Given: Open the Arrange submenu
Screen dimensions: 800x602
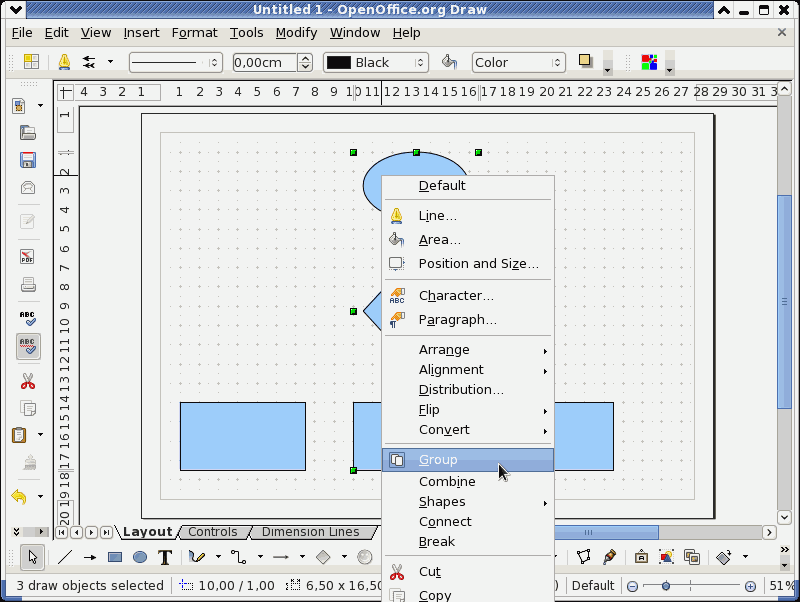Looking at the screenshot, I should tap(468, 350).
